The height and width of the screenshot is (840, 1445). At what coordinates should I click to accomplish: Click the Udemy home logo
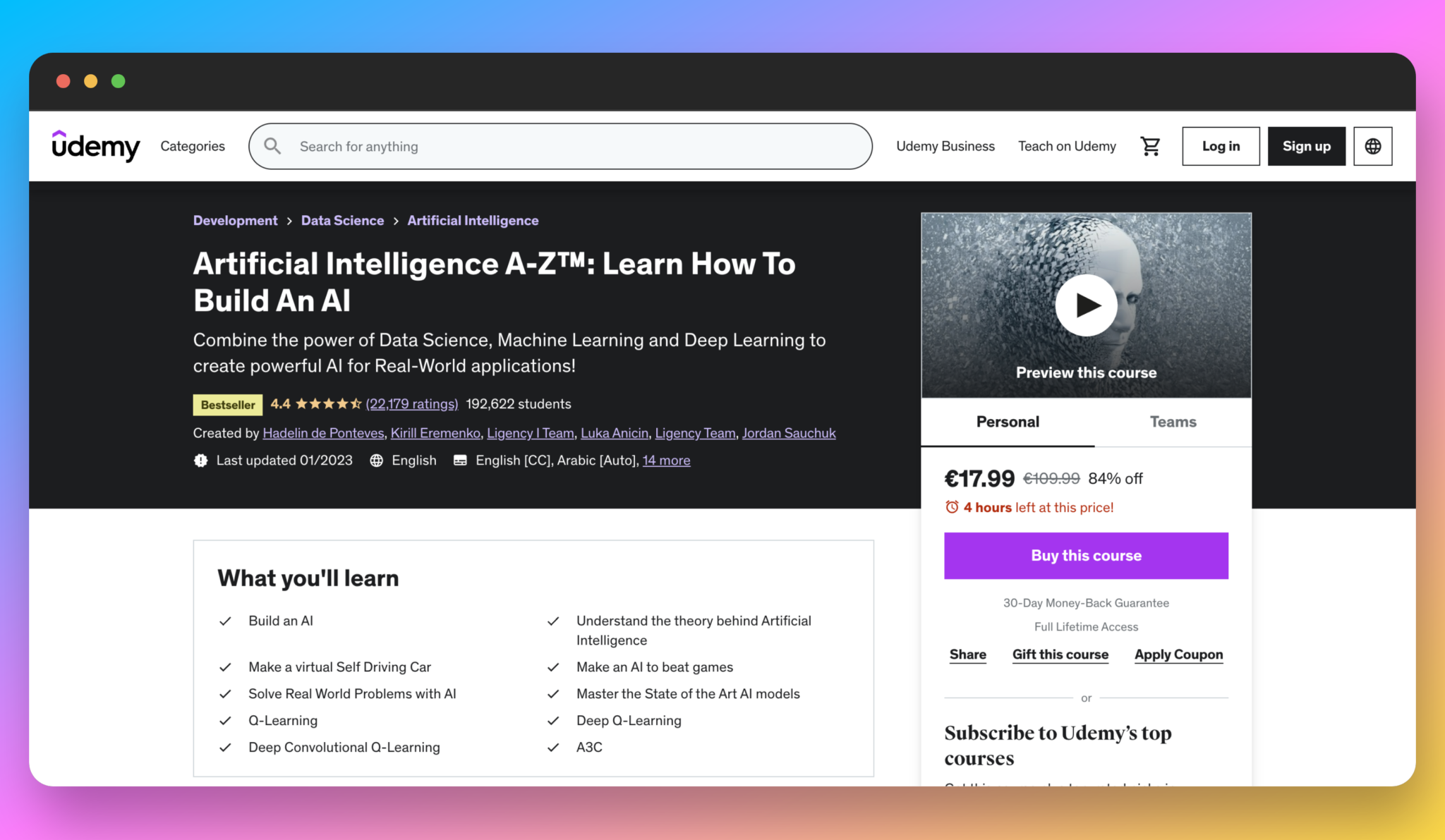click(x=96, y=146)
